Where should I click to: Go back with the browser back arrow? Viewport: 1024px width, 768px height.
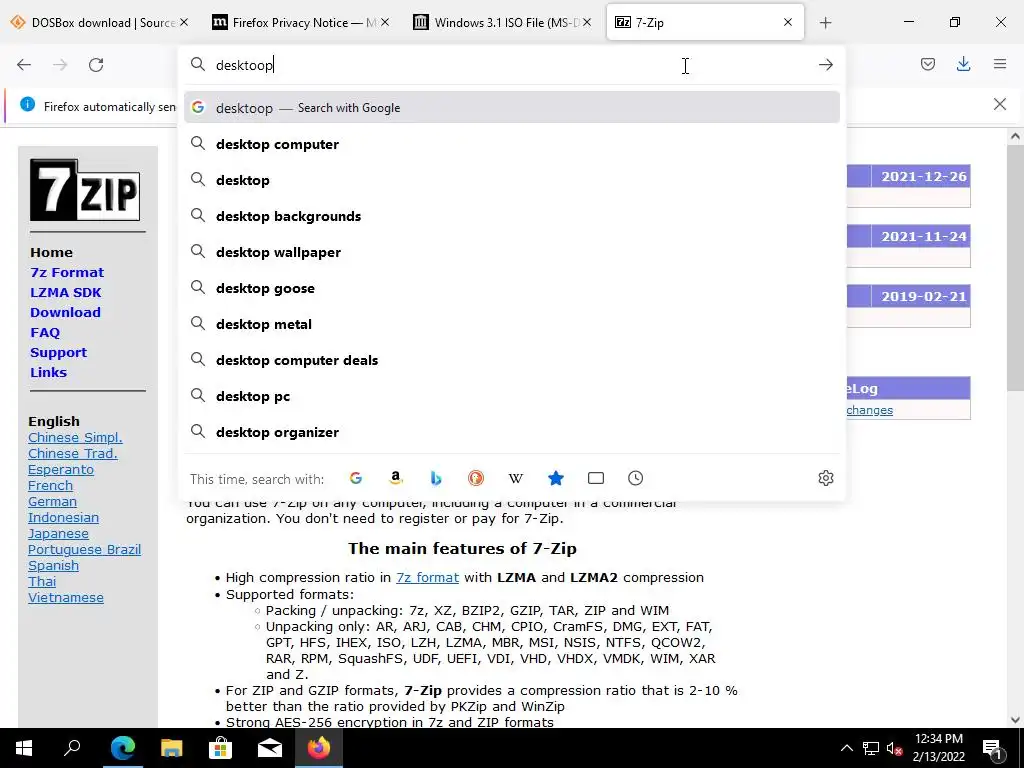click(24, 65)
